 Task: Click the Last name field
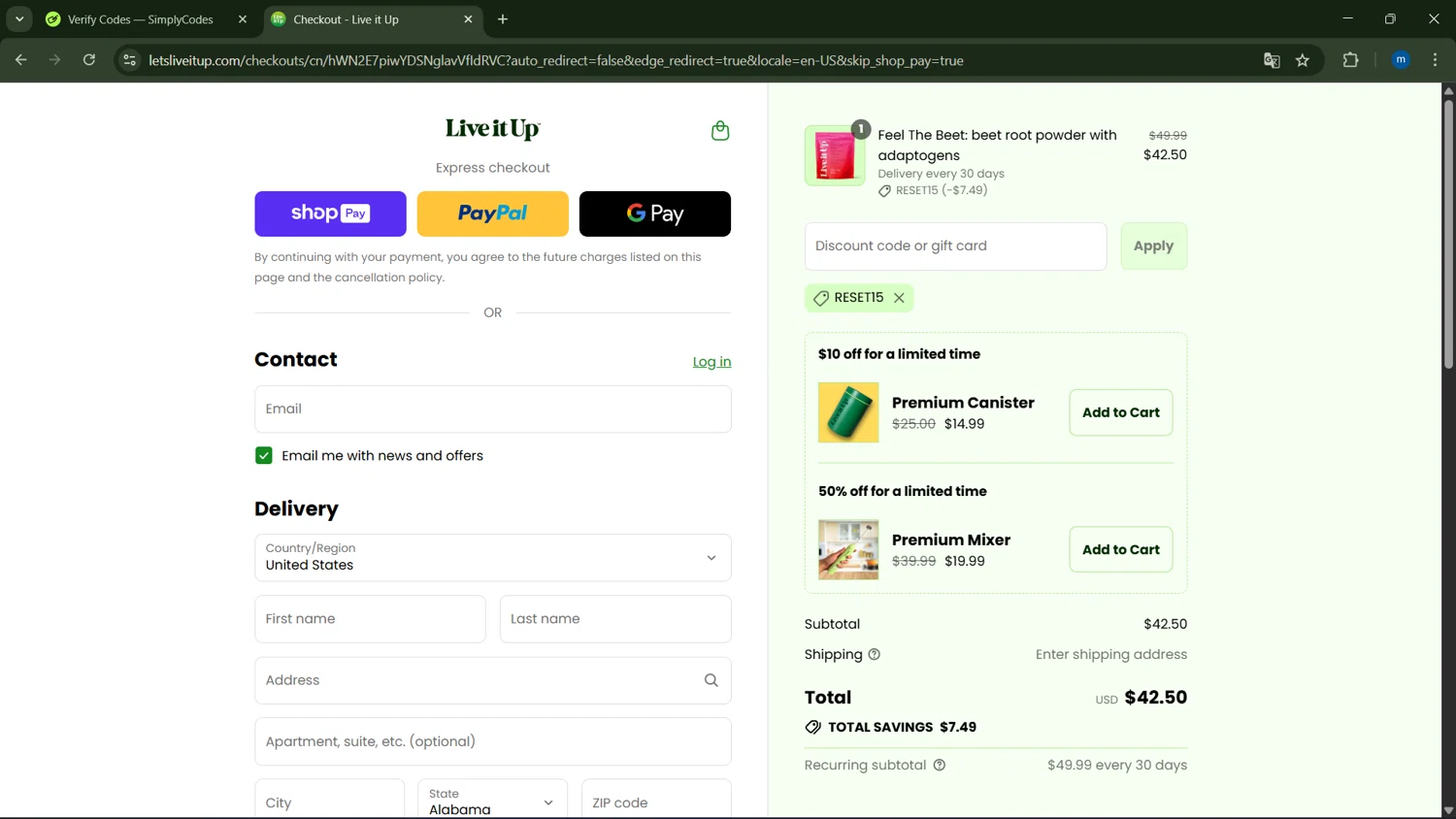[x=615, y=619]
